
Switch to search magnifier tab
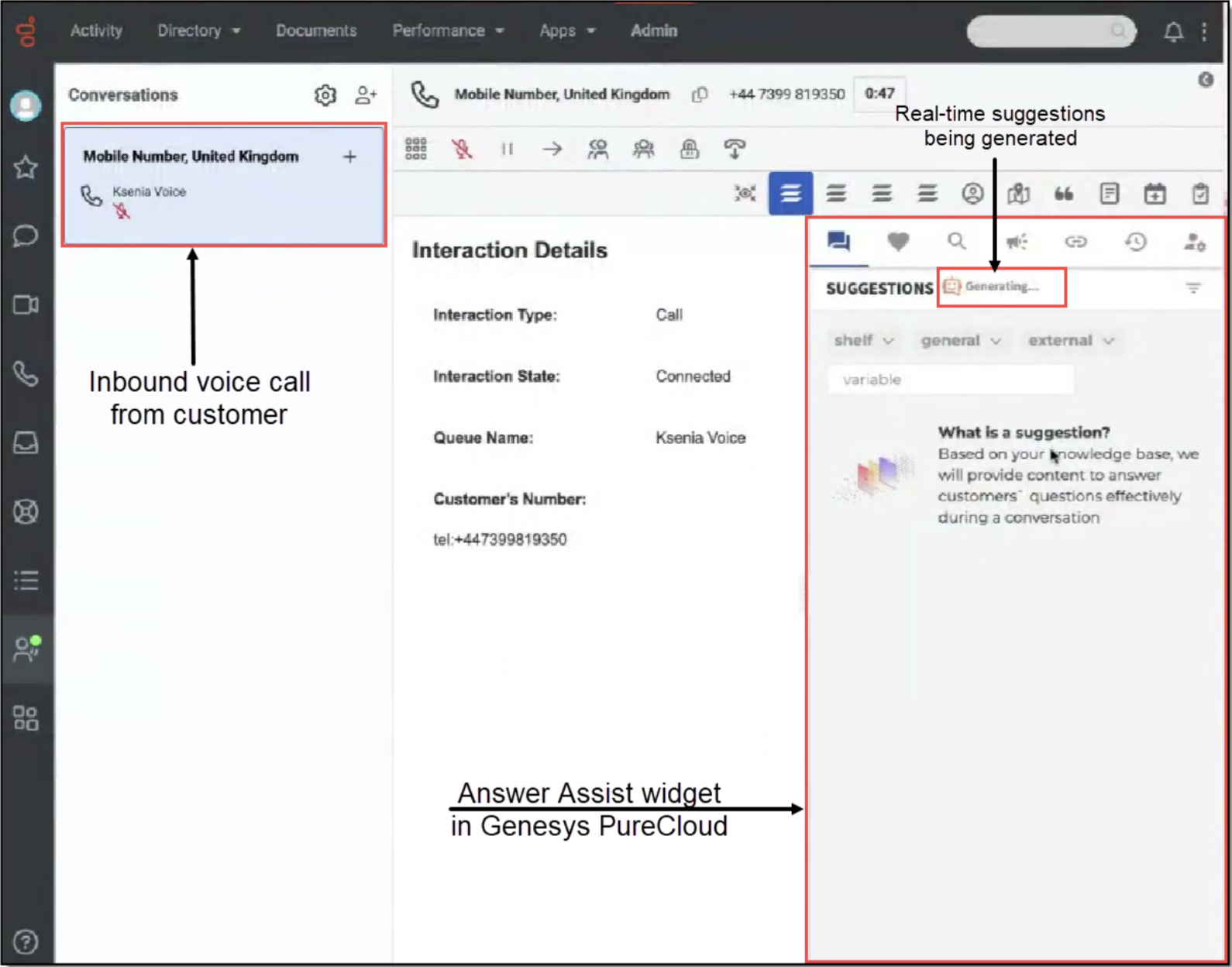pos(957,242)
